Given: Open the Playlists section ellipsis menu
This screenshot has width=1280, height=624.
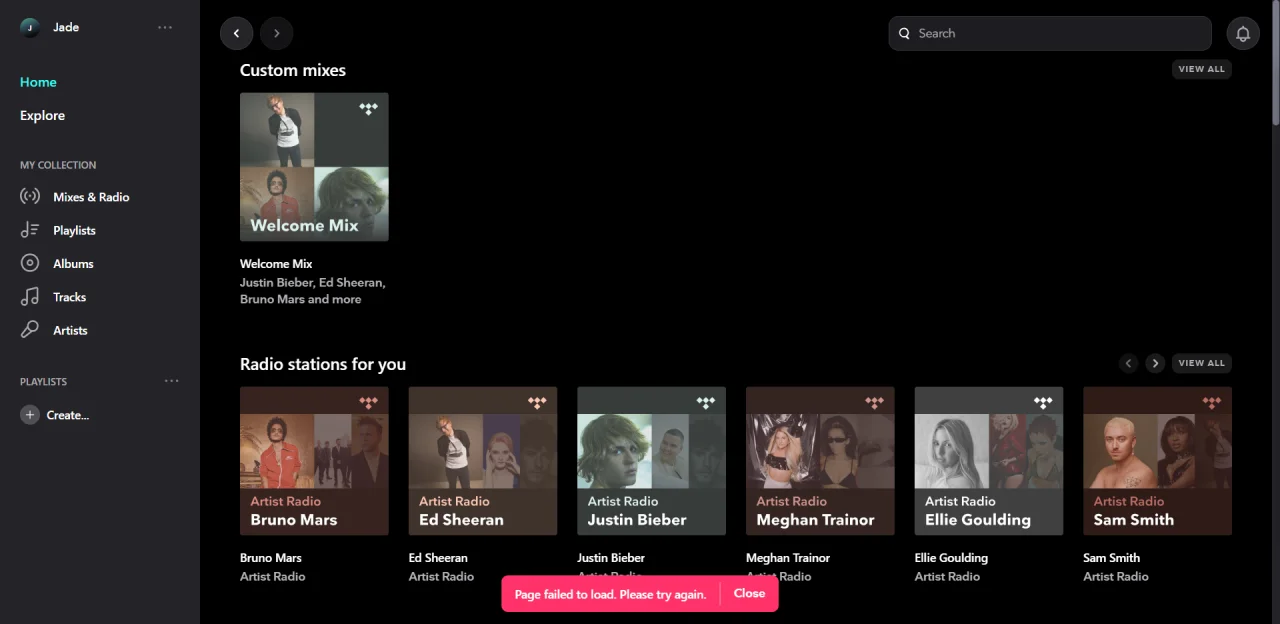Looking at the screenshot, I should (171, 381).
